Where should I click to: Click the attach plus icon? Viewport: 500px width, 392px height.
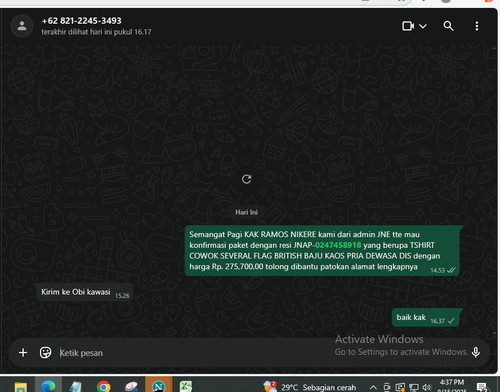23,353
